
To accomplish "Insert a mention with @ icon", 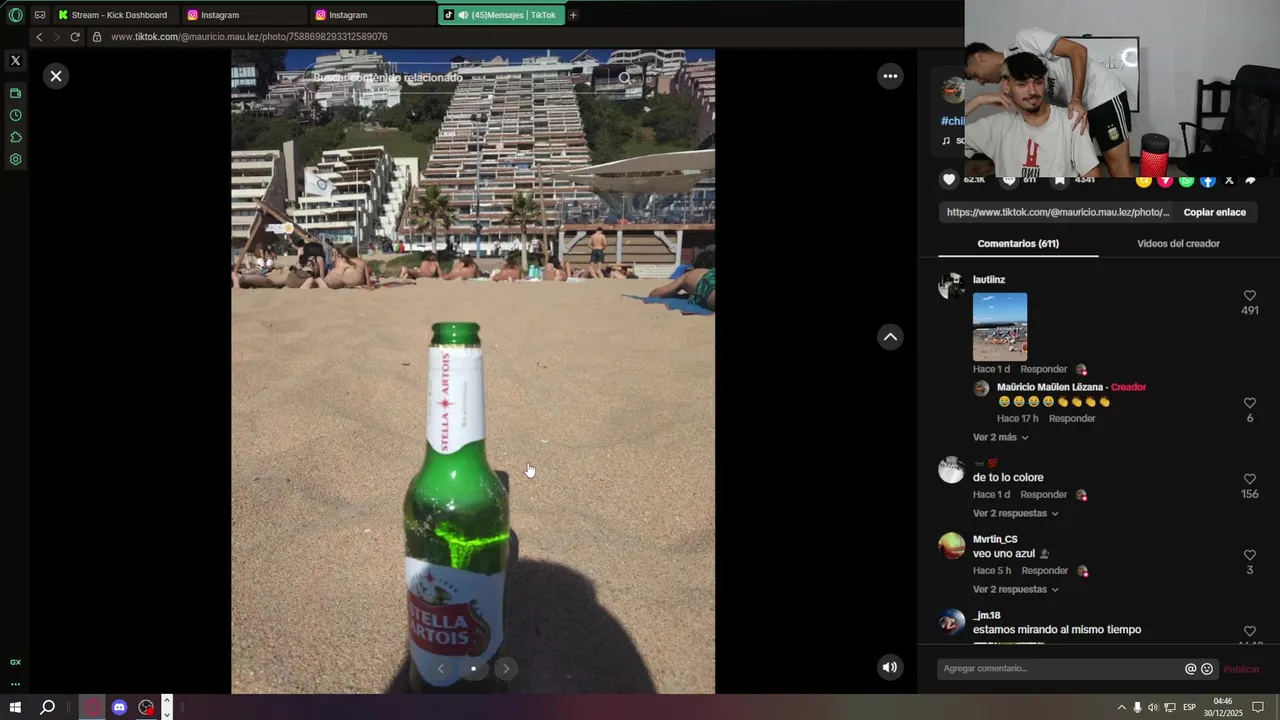I will click(1190, 669).
